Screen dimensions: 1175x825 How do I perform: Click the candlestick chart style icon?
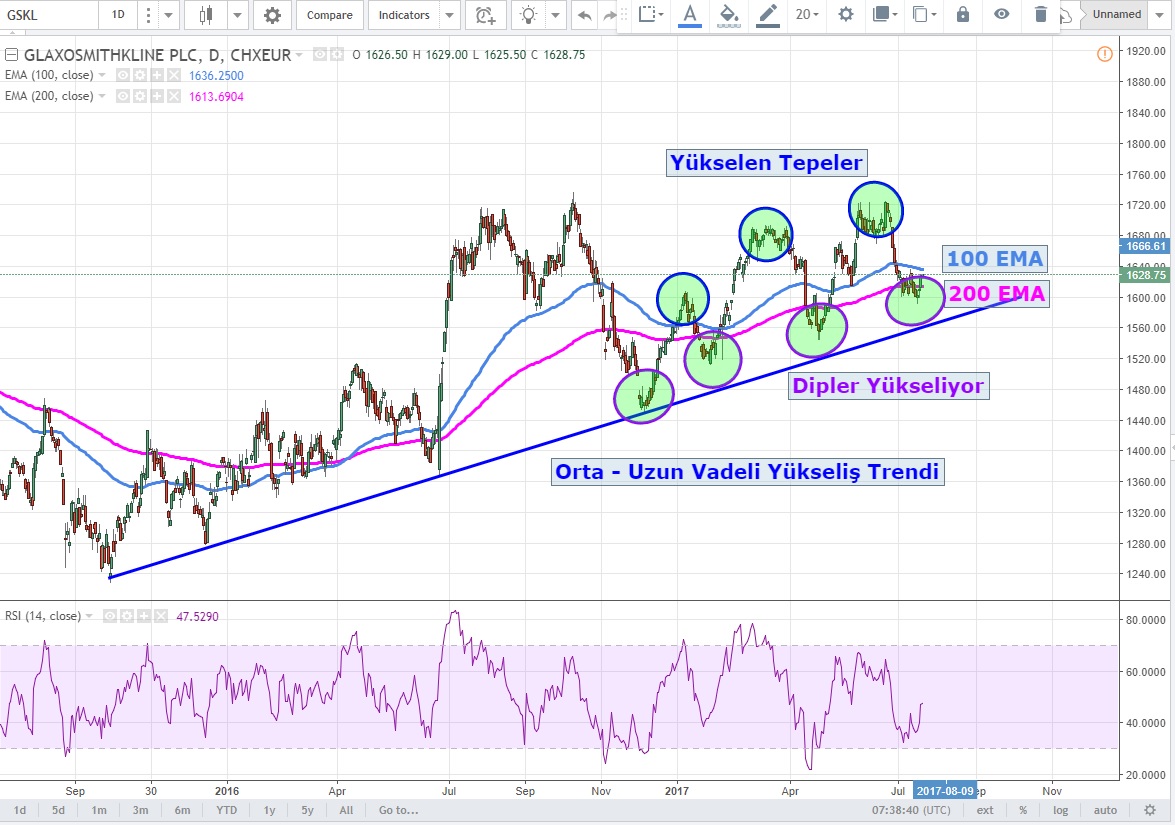(x=207, y=15)
